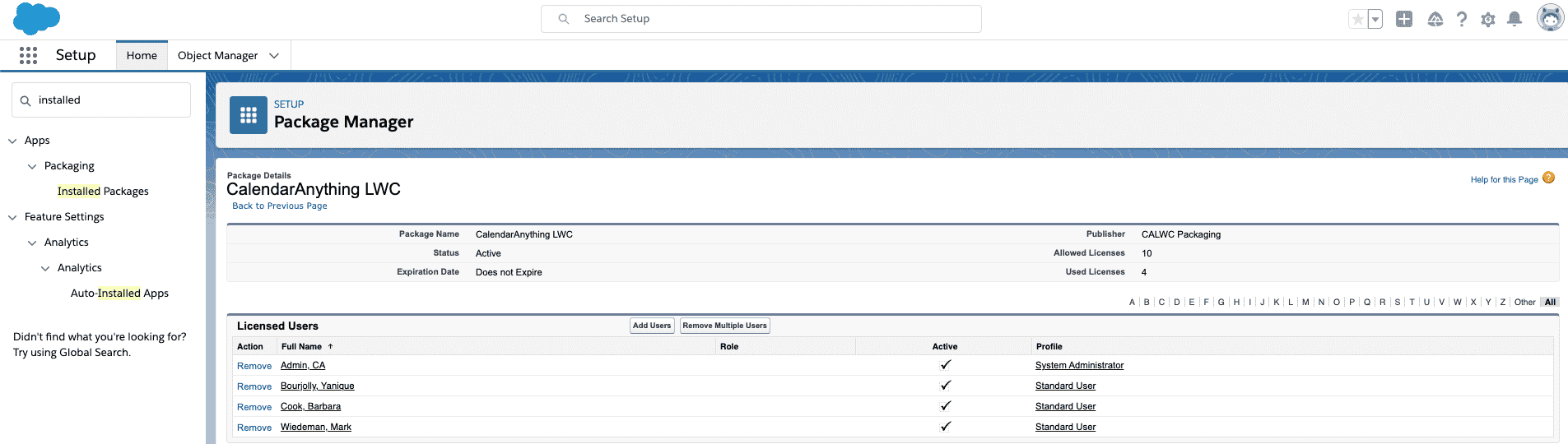Open the Object Manager dropdown chevron
1568x444 pixels.
coord(274,55)
